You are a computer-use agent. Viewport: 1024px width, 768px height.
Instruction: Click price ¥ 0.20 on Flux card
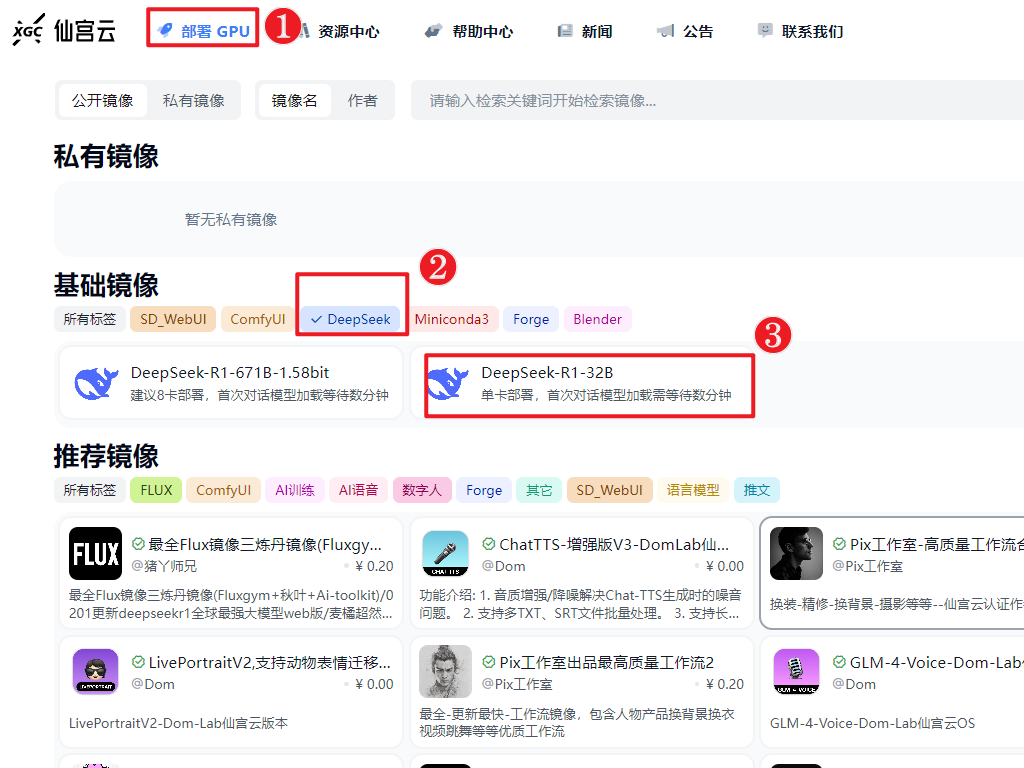pyautogui.click(x=374, y=566)
